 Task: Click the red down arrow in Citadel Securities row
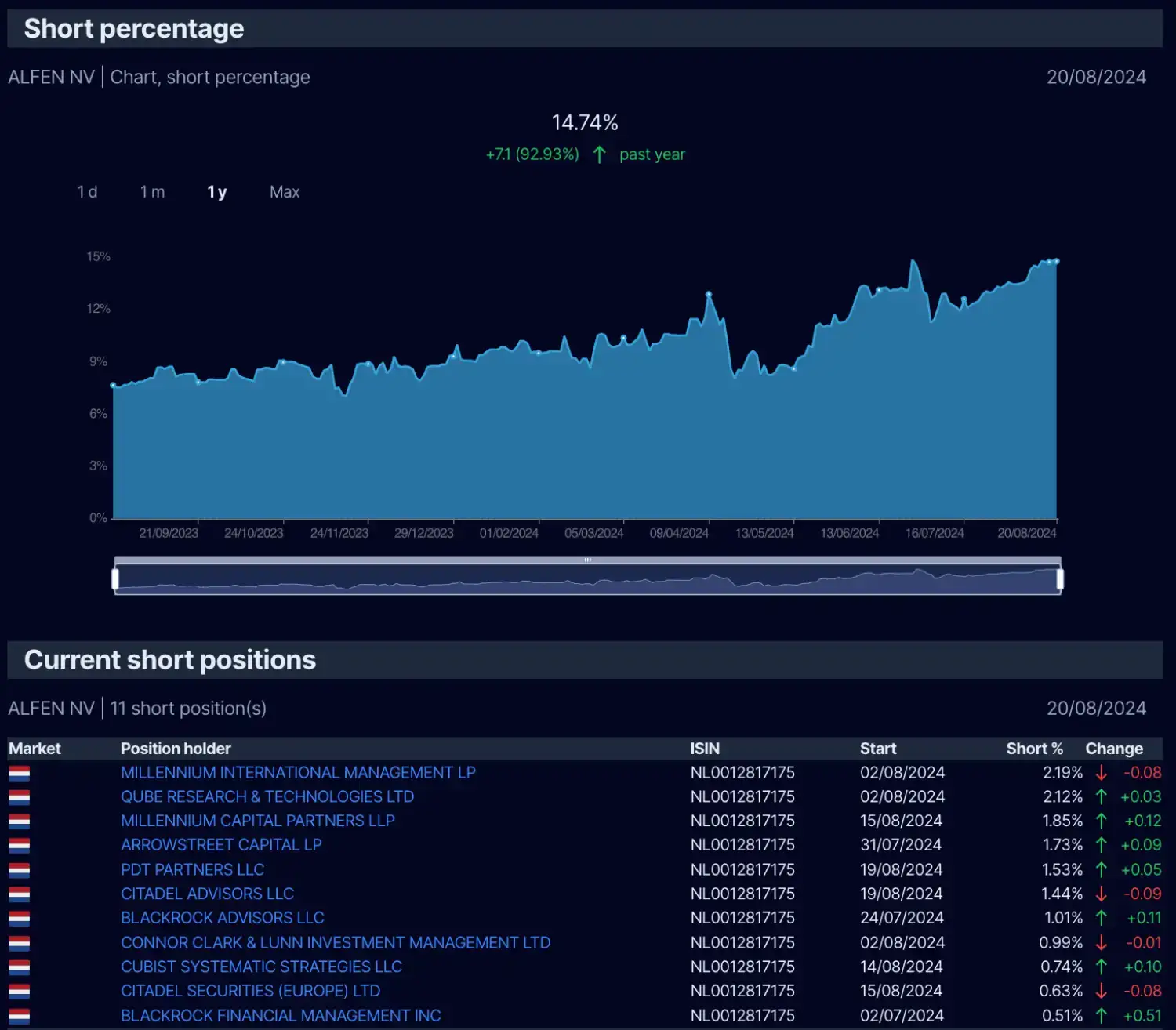pyautogui.click(x=1102, y=991)
